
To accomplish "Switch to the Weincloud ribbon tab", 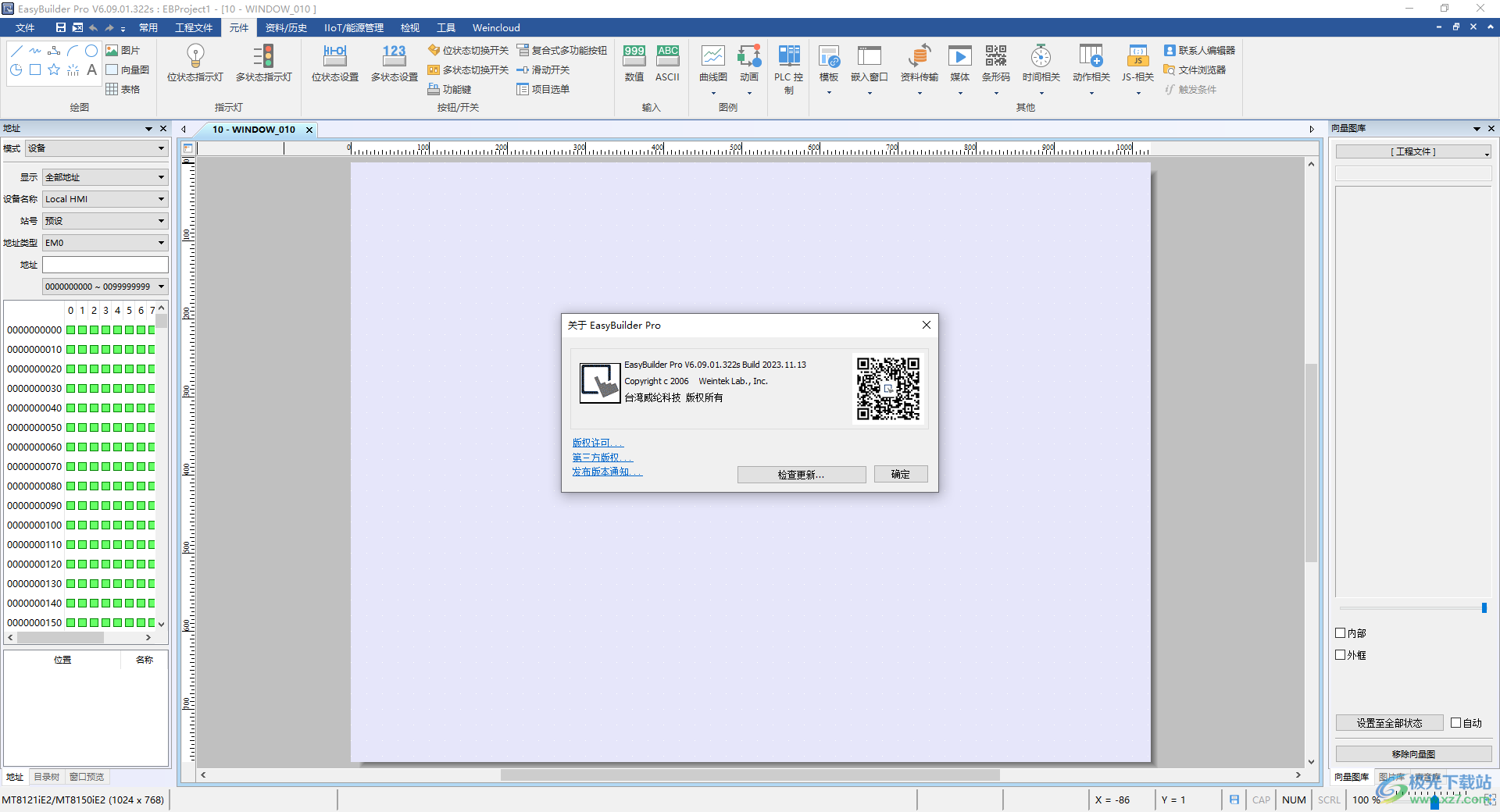I will click(496, 27).
